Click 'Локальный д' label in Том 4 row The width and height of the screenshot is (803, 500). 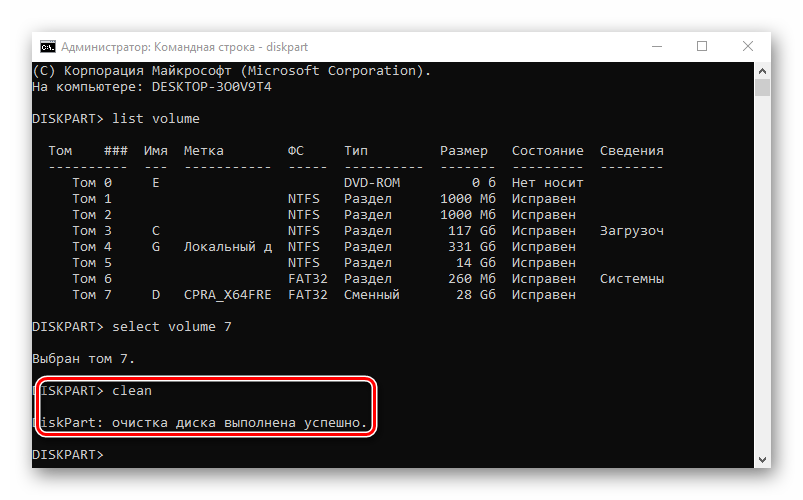(x=227, y=247)
